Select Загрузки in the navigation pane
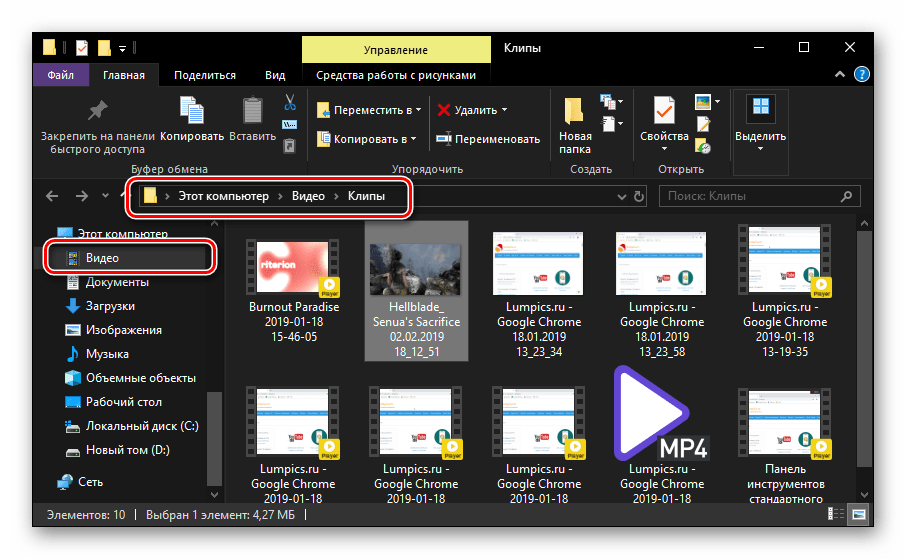Image resolution: width=906 pixels, height=559 pixels. [x=110, y=306]
